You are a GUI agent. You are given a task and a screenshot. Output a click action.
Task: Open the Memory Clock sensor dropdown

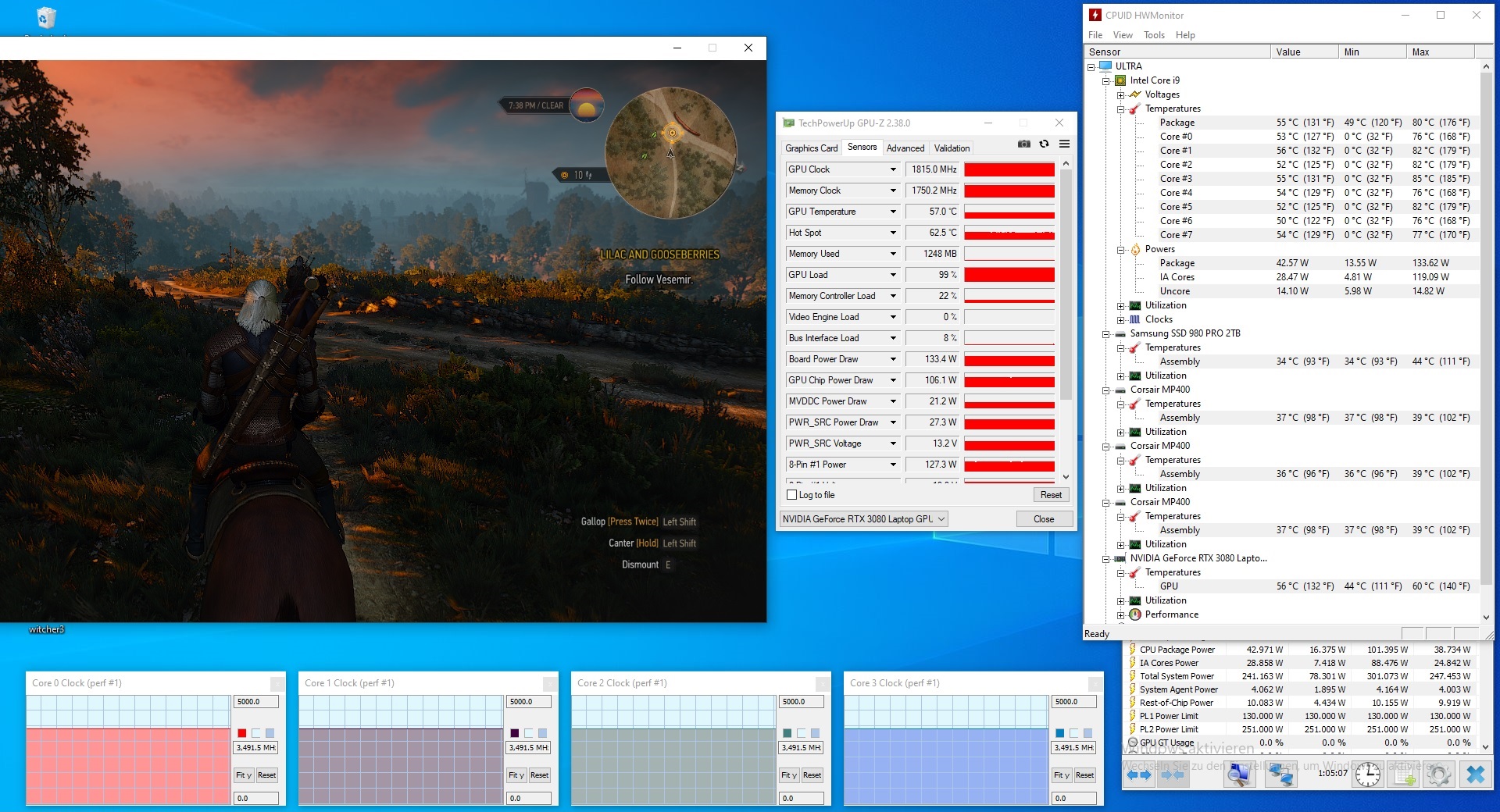(x=893, y=191)
